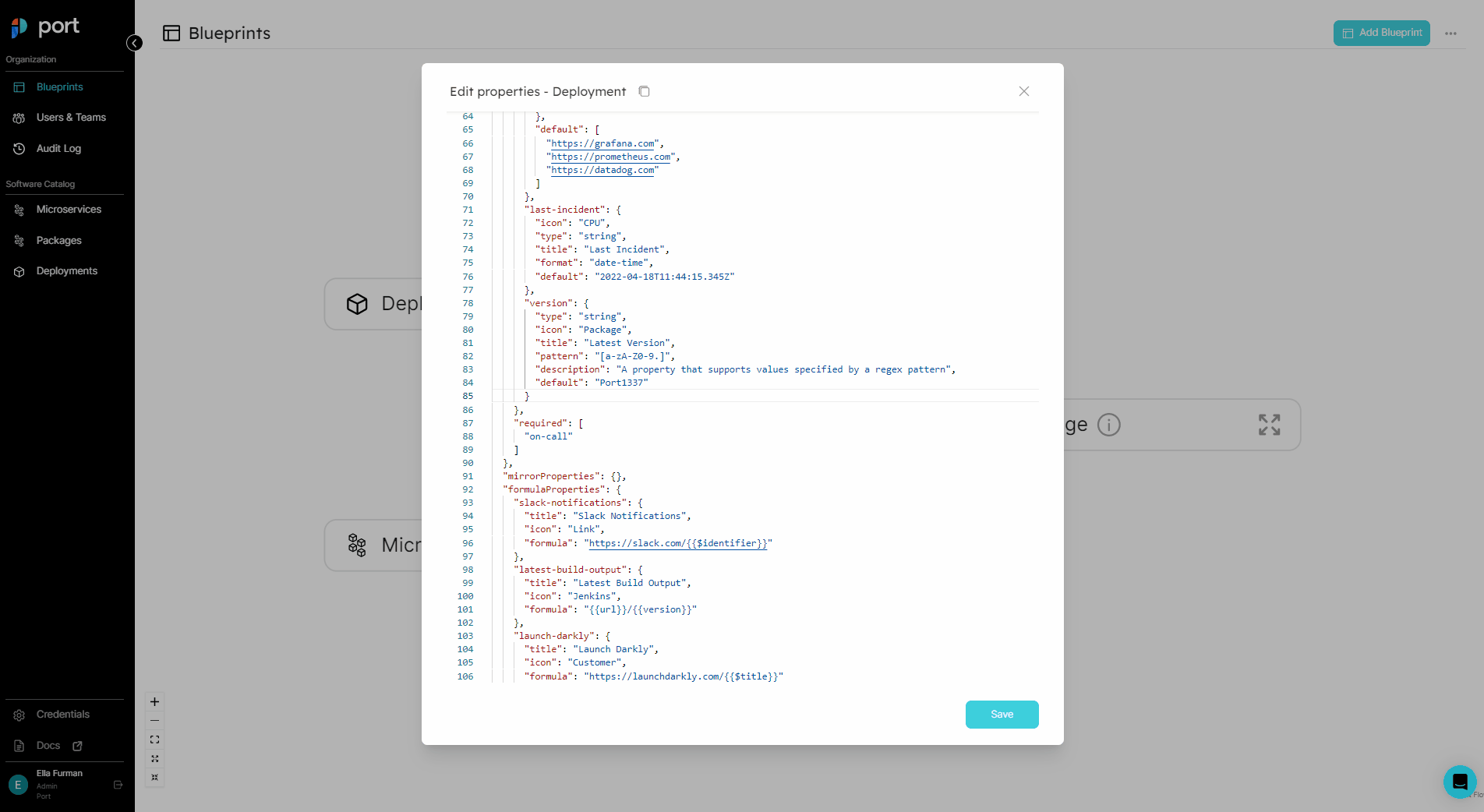1484x812 pixels.
Task: Click the fit view canvas control
Action: pyautogui.click(x=154, y=740)
